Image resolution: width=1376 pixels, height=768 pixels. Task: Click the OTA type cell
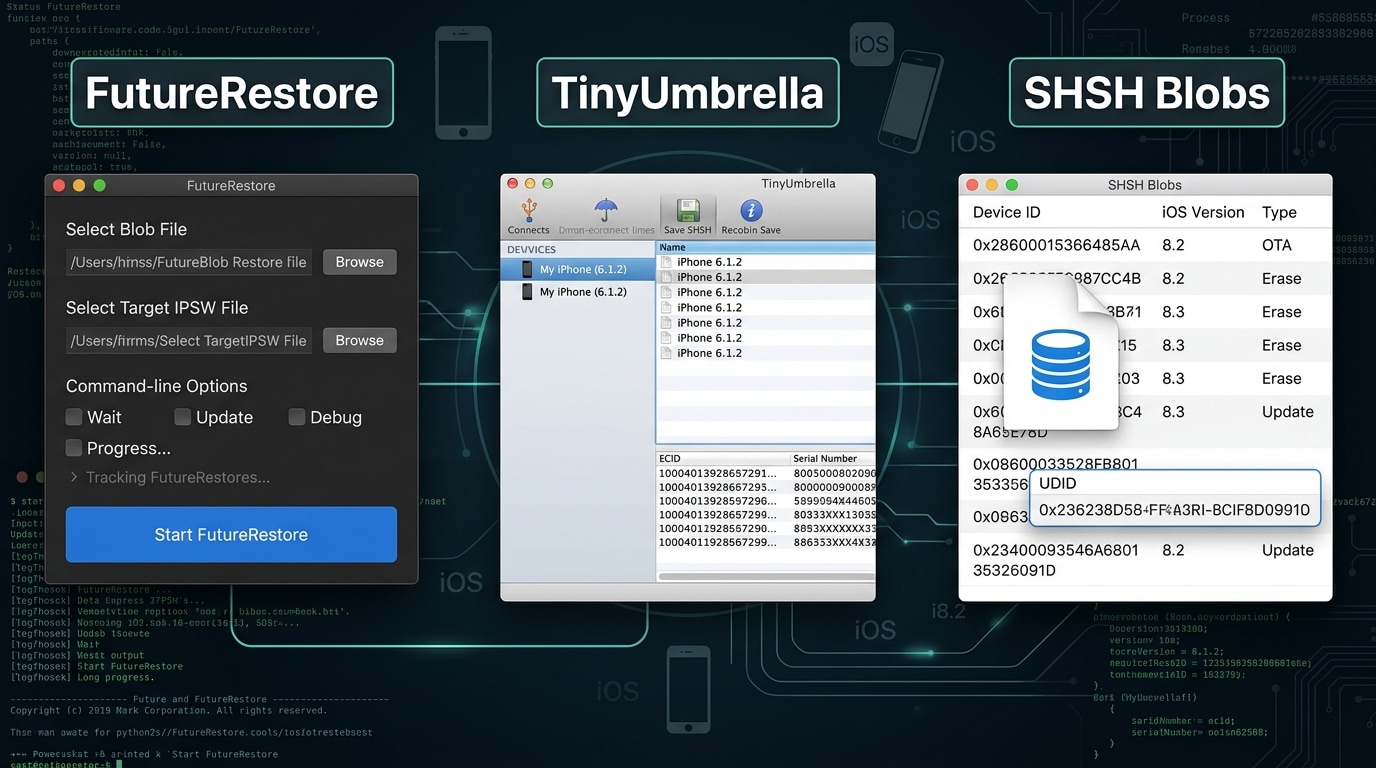pos(1277,245)
